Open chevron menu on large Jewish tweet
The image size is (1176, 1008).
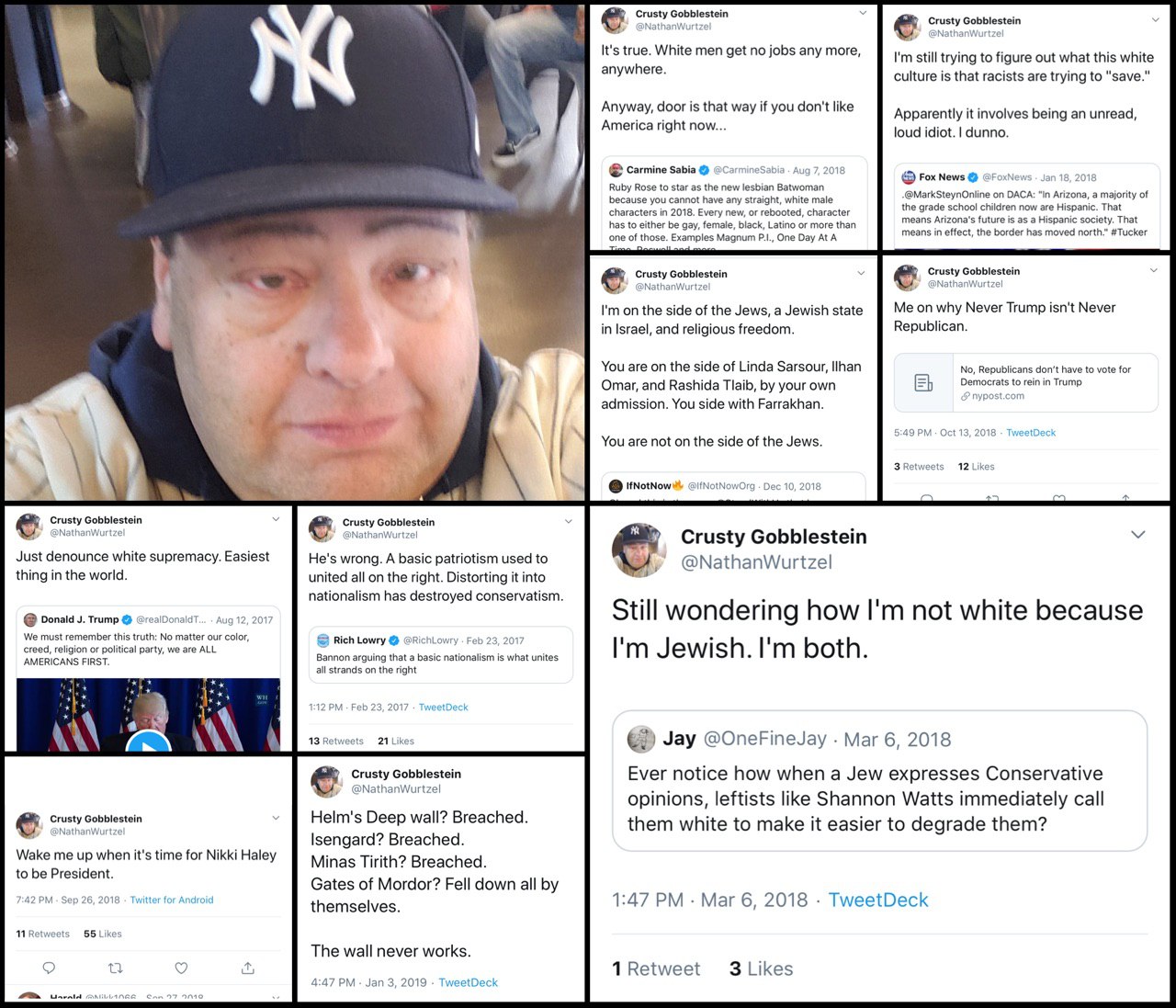pos(1137,535)
